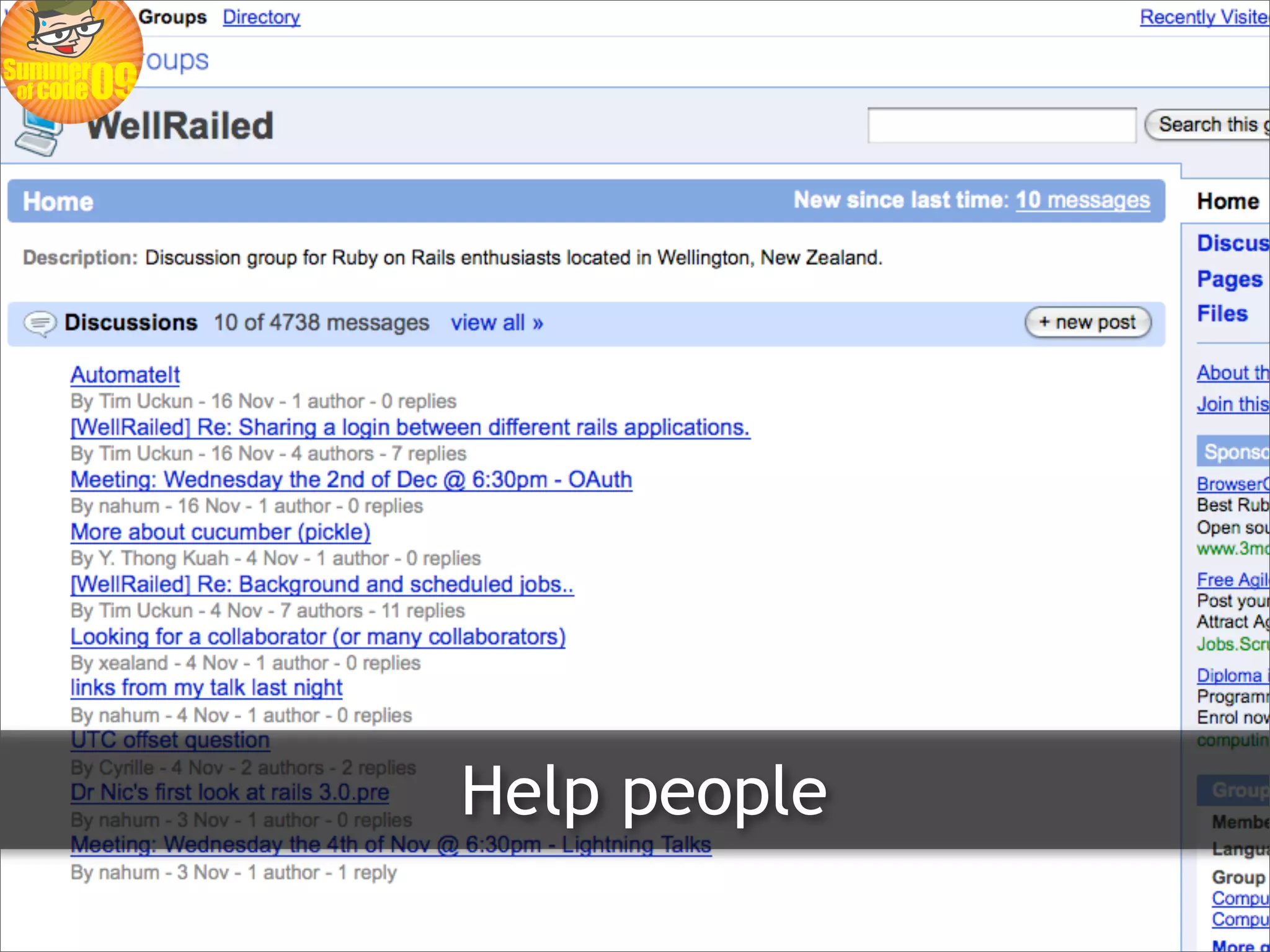This screenshot has width=1270, height=952.
Task: Click 'By Tim Uckun - 16 Nov - 1 author - 0 replies'
Action: pyautogui.click(x=263, y=401)
